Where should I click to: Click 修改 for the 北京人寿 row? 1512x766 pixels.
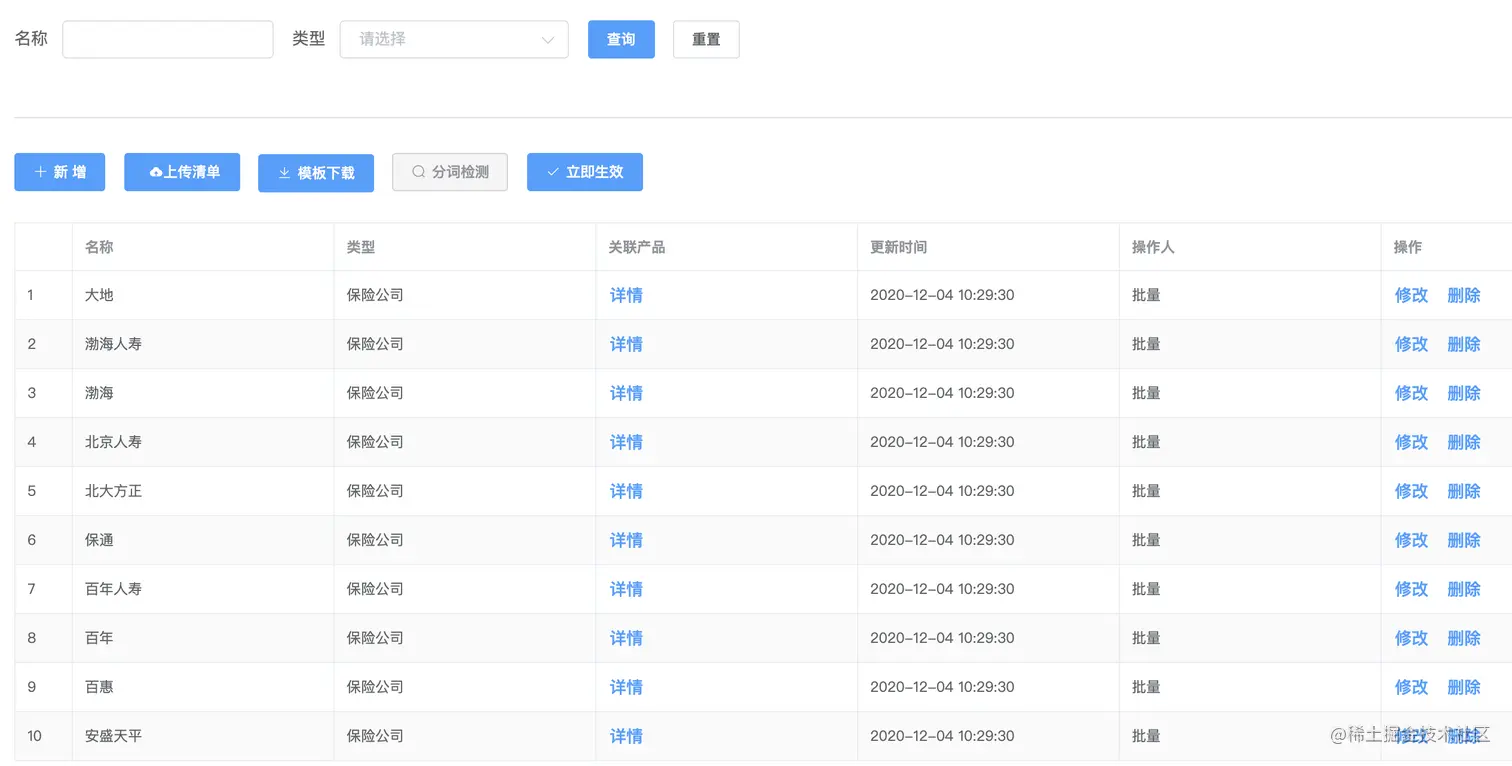click(x=1411, y=442)
